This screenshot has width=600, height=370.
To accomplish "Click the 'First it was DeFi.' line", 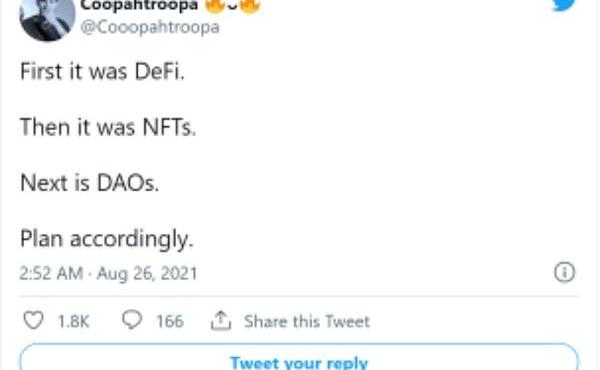I will click(x=102, y=72).
